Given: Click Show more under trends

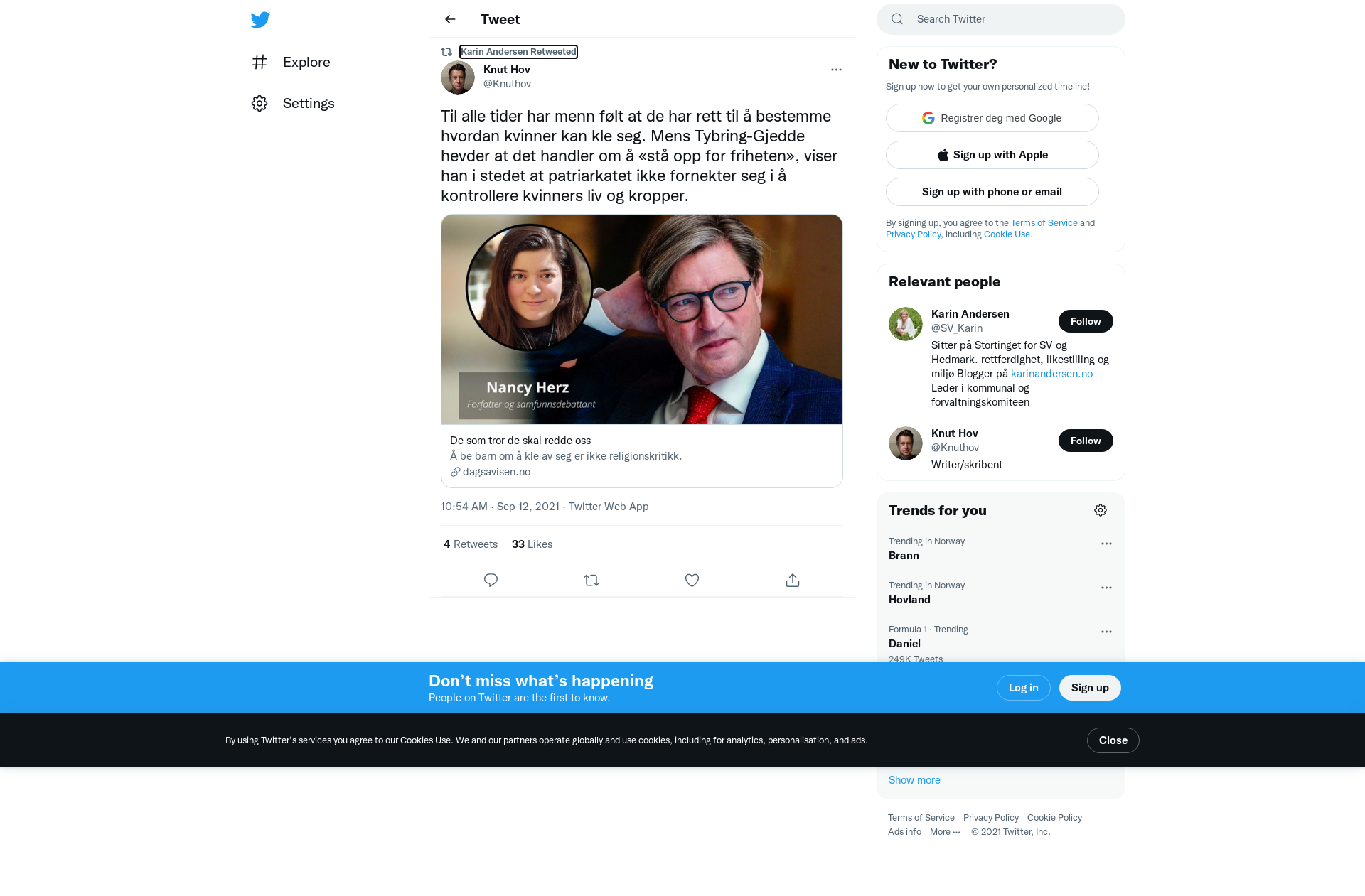Looking at the screenshot, I should coord(914,780).
